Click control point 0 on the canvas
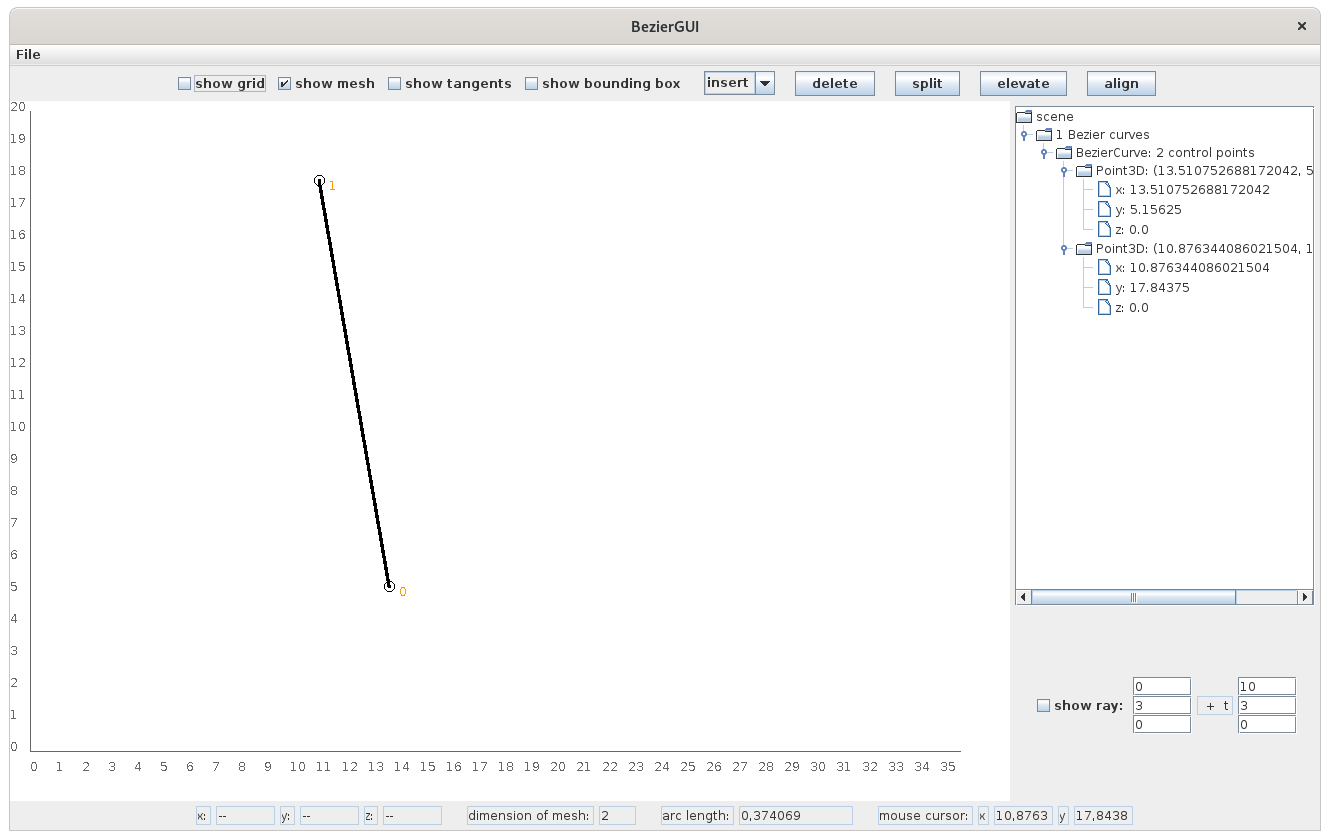This screenshot has width=1330, height=840. coord(389,587)
